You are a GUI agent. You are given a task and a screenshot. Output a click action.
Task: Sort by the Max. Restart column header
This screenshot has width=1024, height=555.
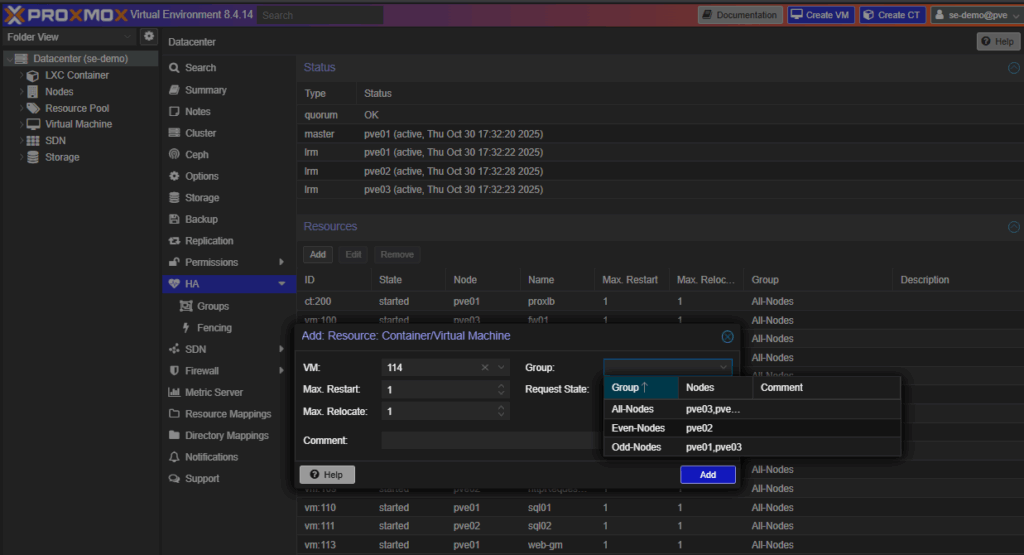pos(631,280)
